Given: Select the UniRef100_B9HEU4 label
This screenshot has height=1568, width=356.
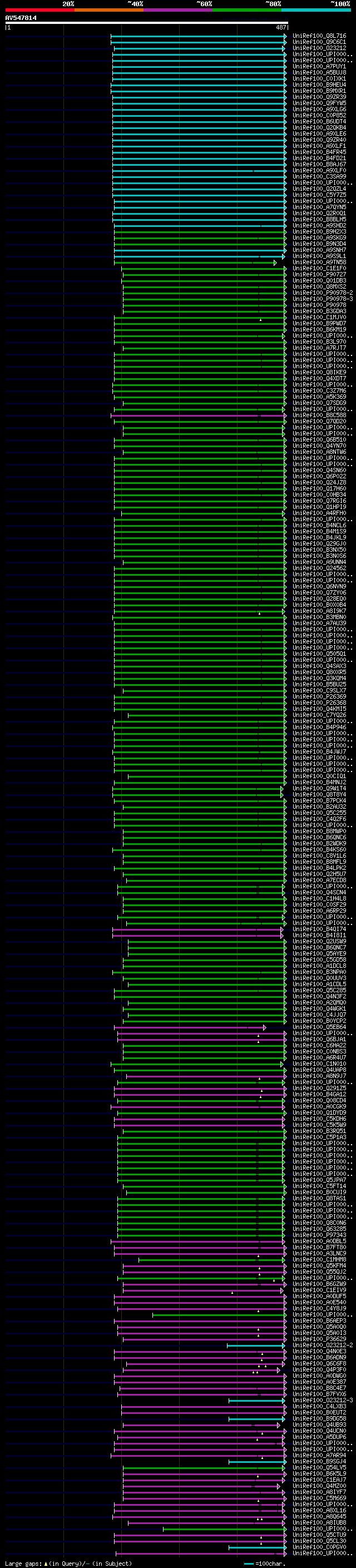Looking at the screenshot, I should (319, 85).
